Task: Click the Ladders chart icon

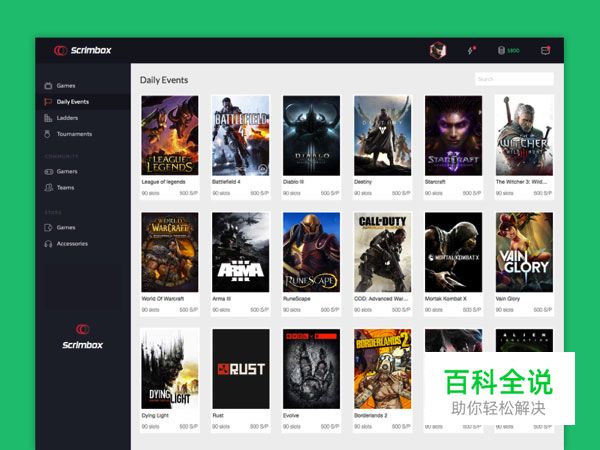Action: tap(48, 118)
